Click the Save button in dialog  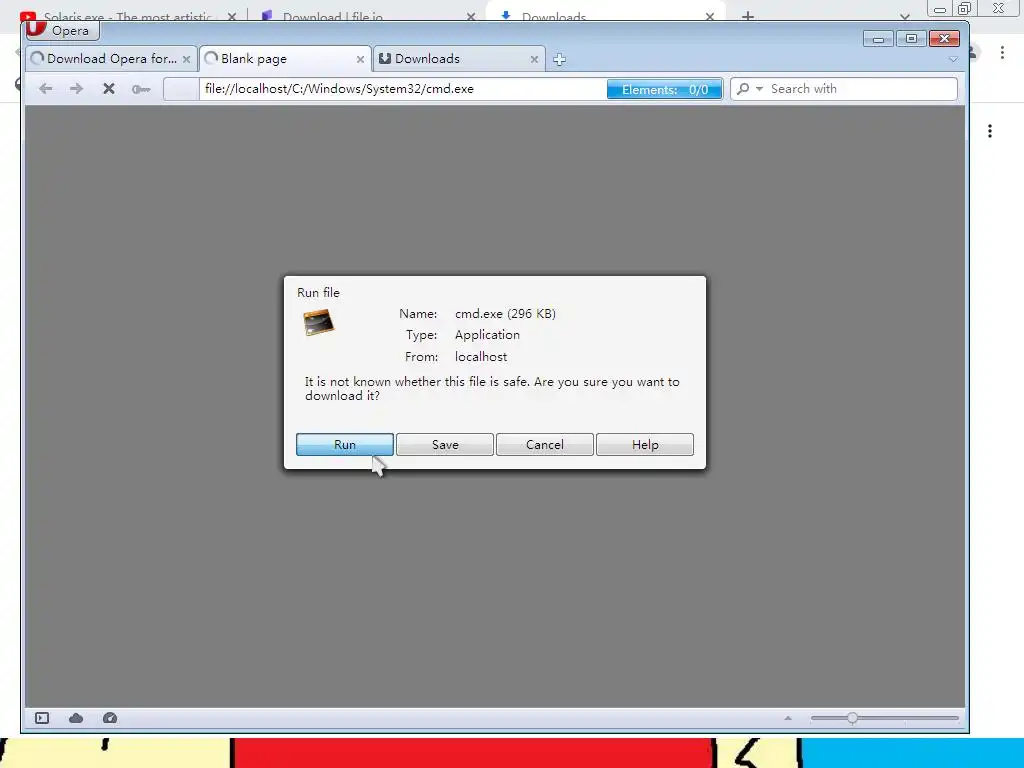coord(445,445)
